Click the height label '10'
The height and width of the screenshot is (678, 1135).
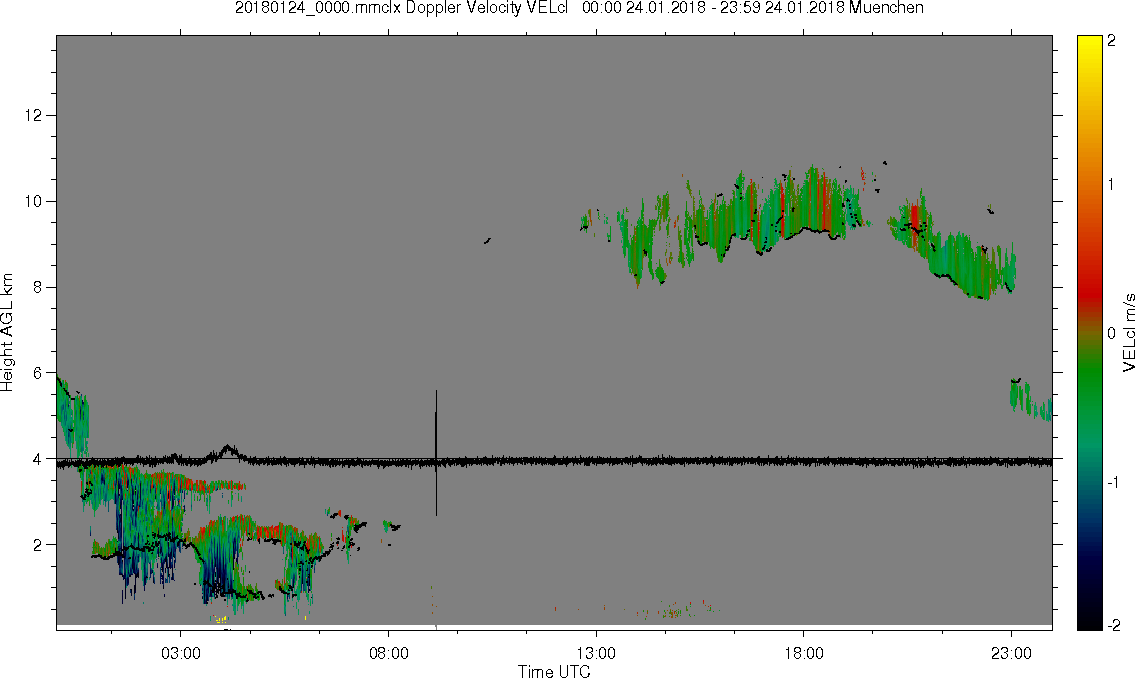33,201
